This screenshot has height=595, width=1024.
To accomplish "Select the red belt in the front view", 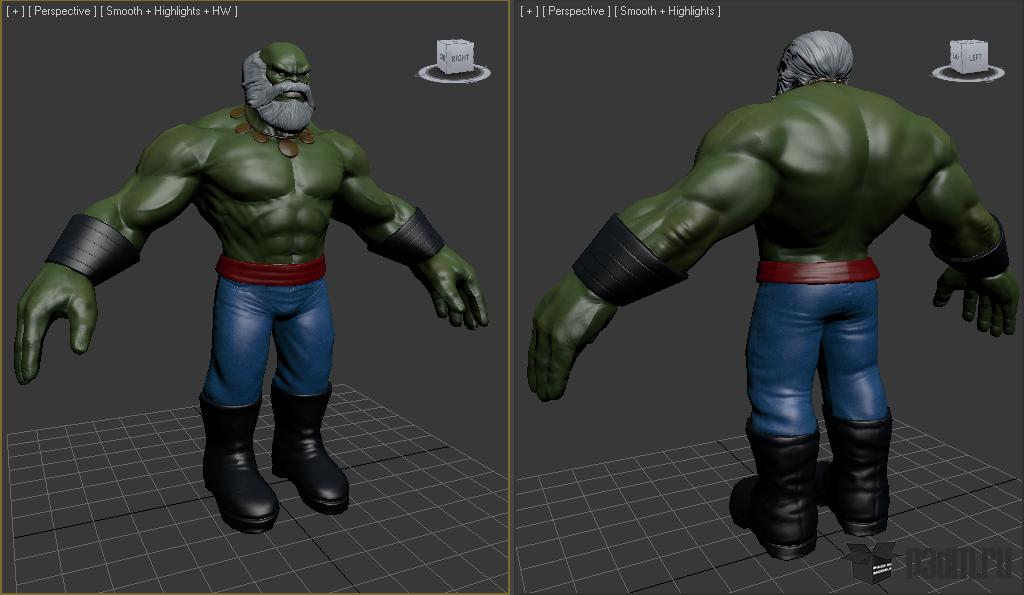I will pos(271,268).
